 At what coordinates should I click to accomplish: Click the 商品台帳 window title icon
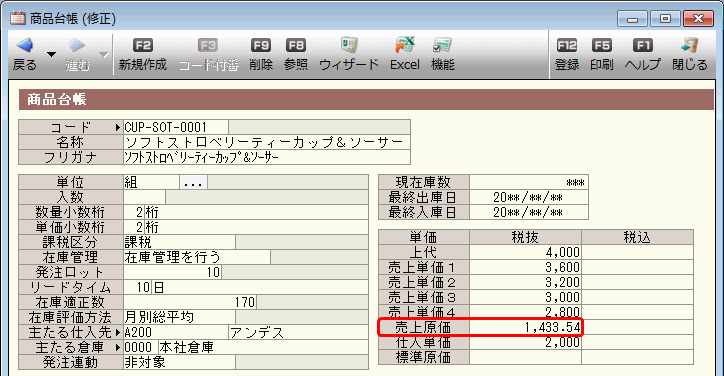pos(18,18)
